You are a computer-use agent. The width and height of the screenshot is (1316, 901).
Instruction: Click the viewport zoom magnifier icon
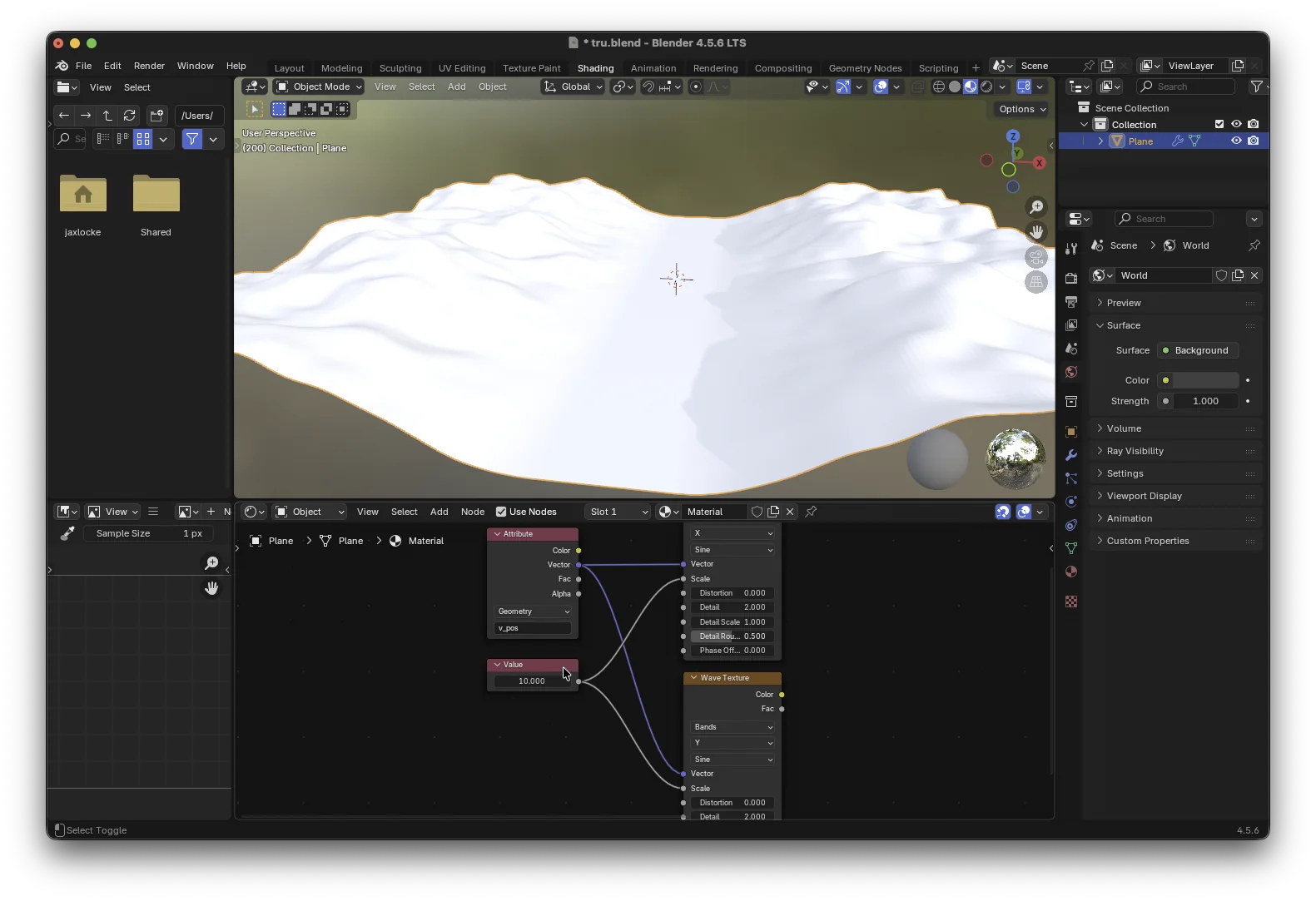pos(1036,207)
